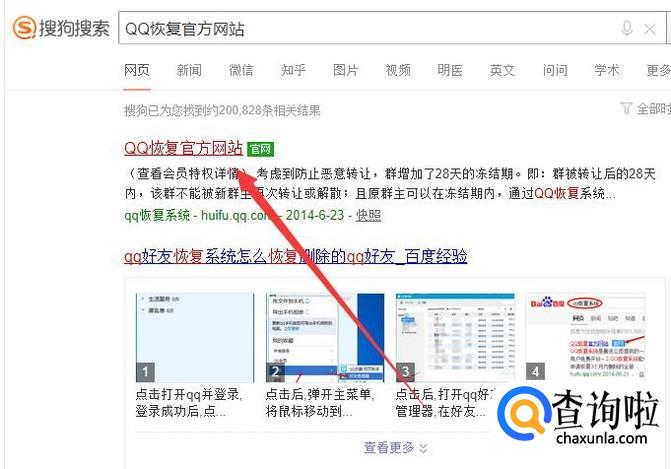This screenshot has height=469, width=671.
Task: Click the green 官网 badge
Action: click(261, 149)
